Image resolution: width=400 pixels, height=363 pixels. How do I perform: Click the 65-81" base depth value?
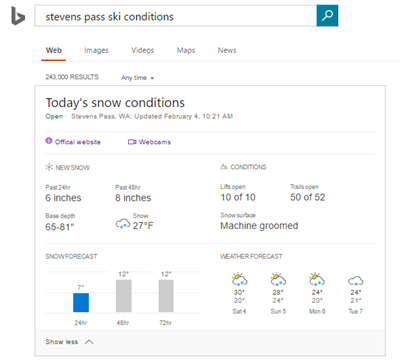60,227
